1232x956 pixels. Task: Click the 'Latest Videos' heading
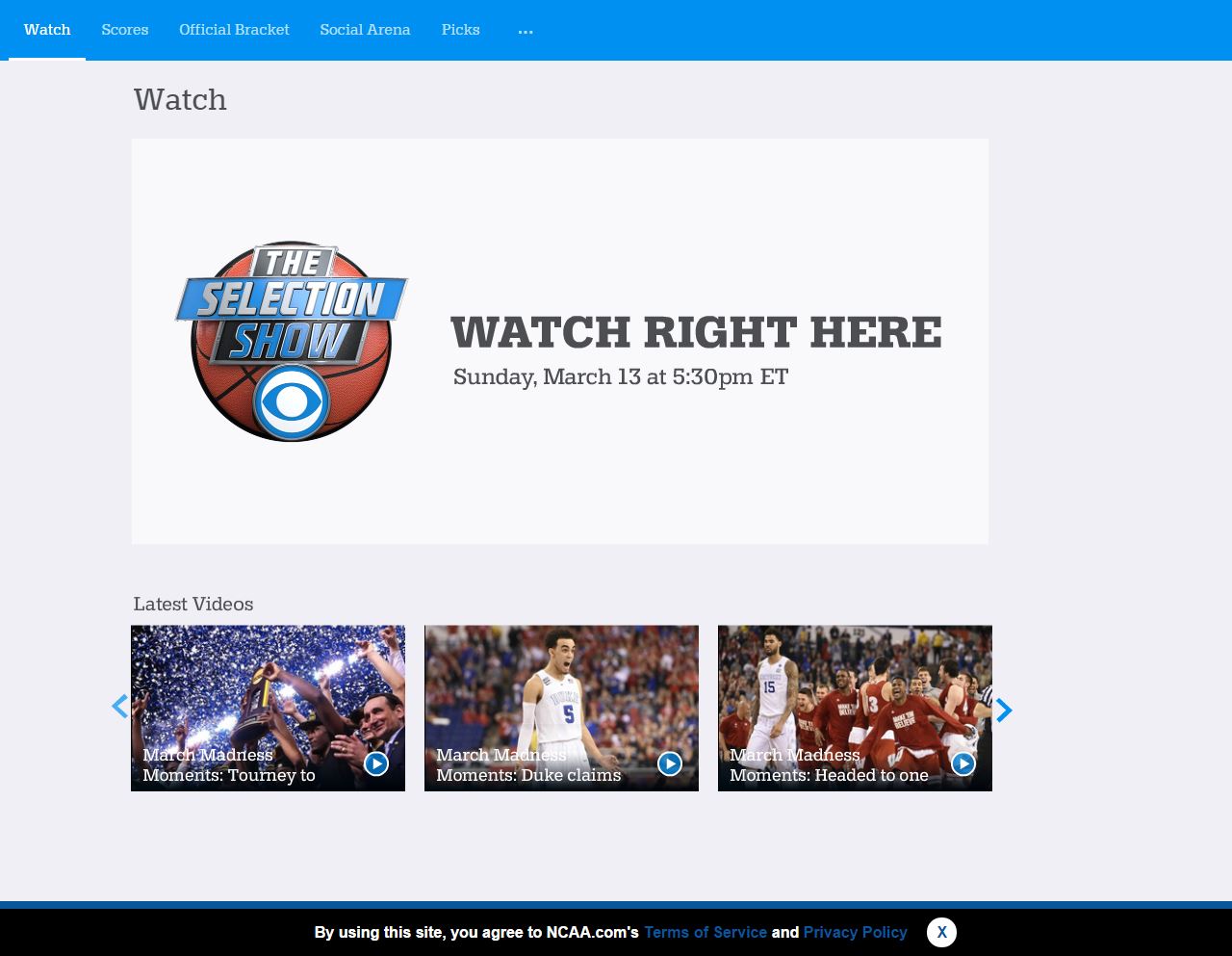(193, 605)
